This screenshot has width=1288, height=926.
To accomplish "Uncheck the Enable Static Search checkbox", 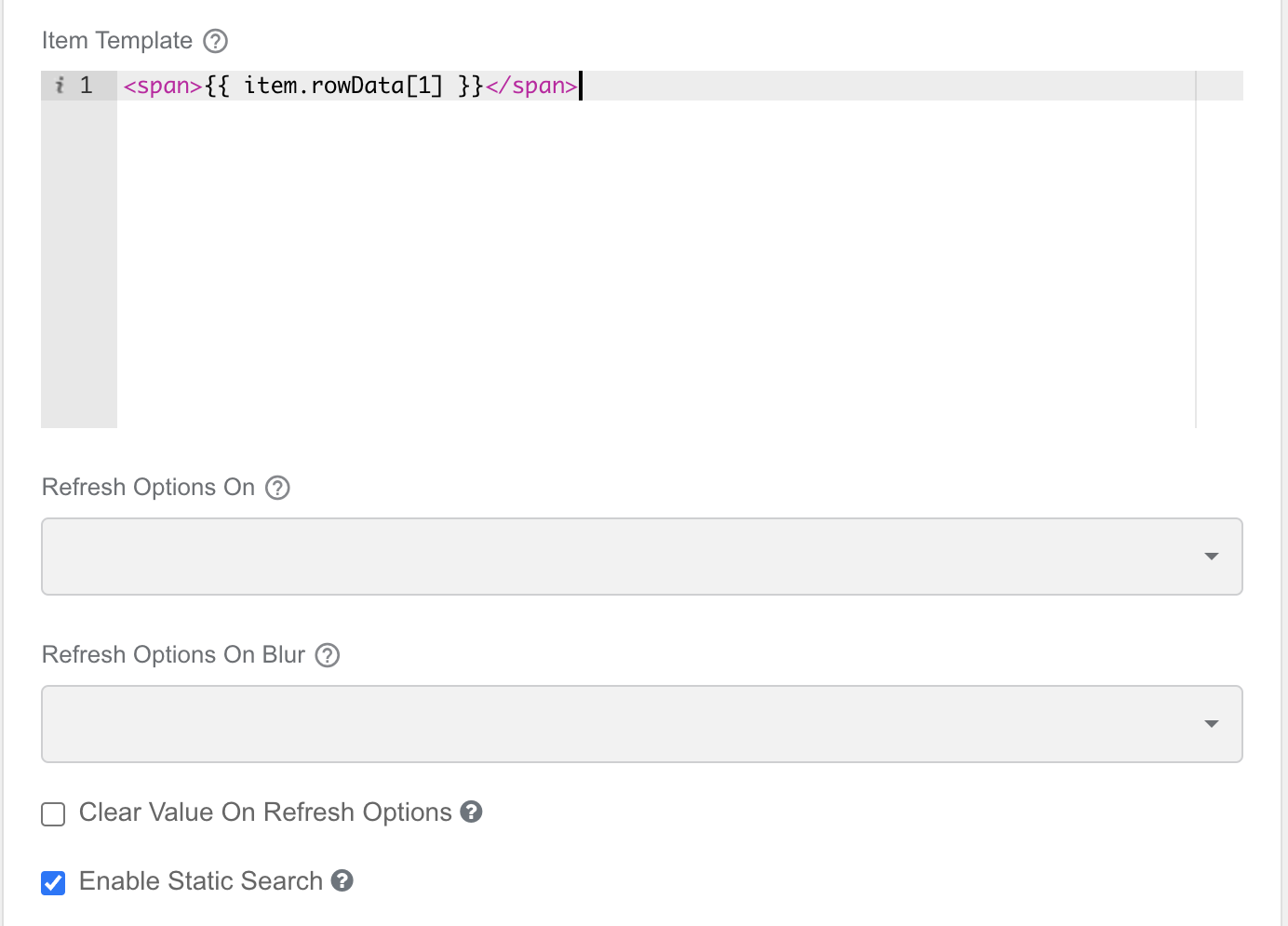I will click(x=53, y=882).
